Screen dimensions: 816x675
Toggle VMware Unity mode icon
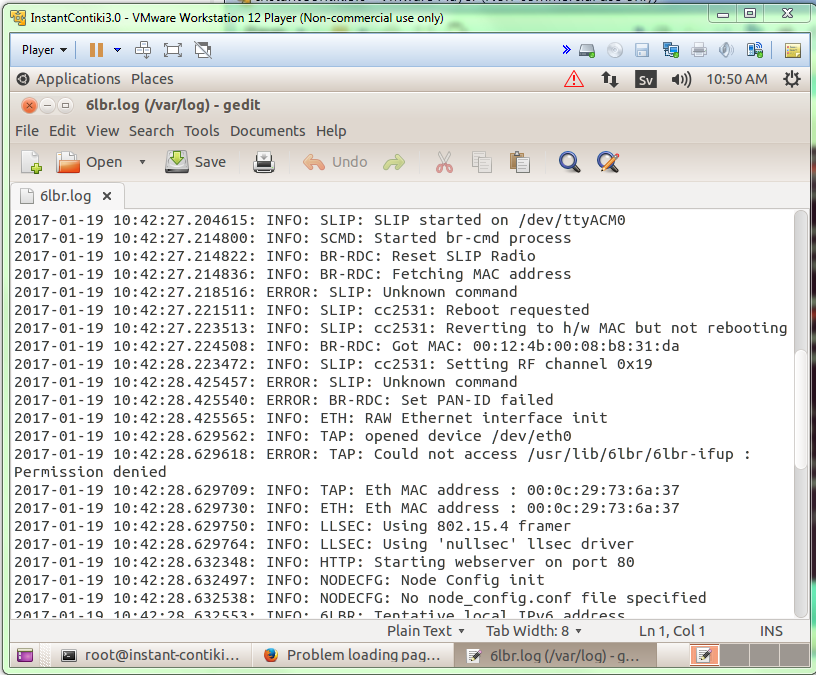203,50
